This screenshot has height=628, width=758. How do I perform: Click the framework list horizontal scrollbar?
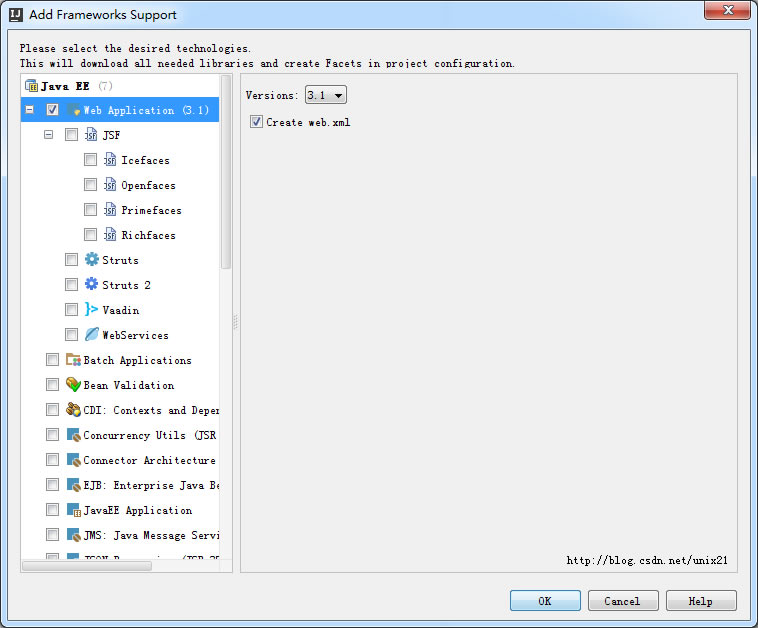tap(87, 566)
